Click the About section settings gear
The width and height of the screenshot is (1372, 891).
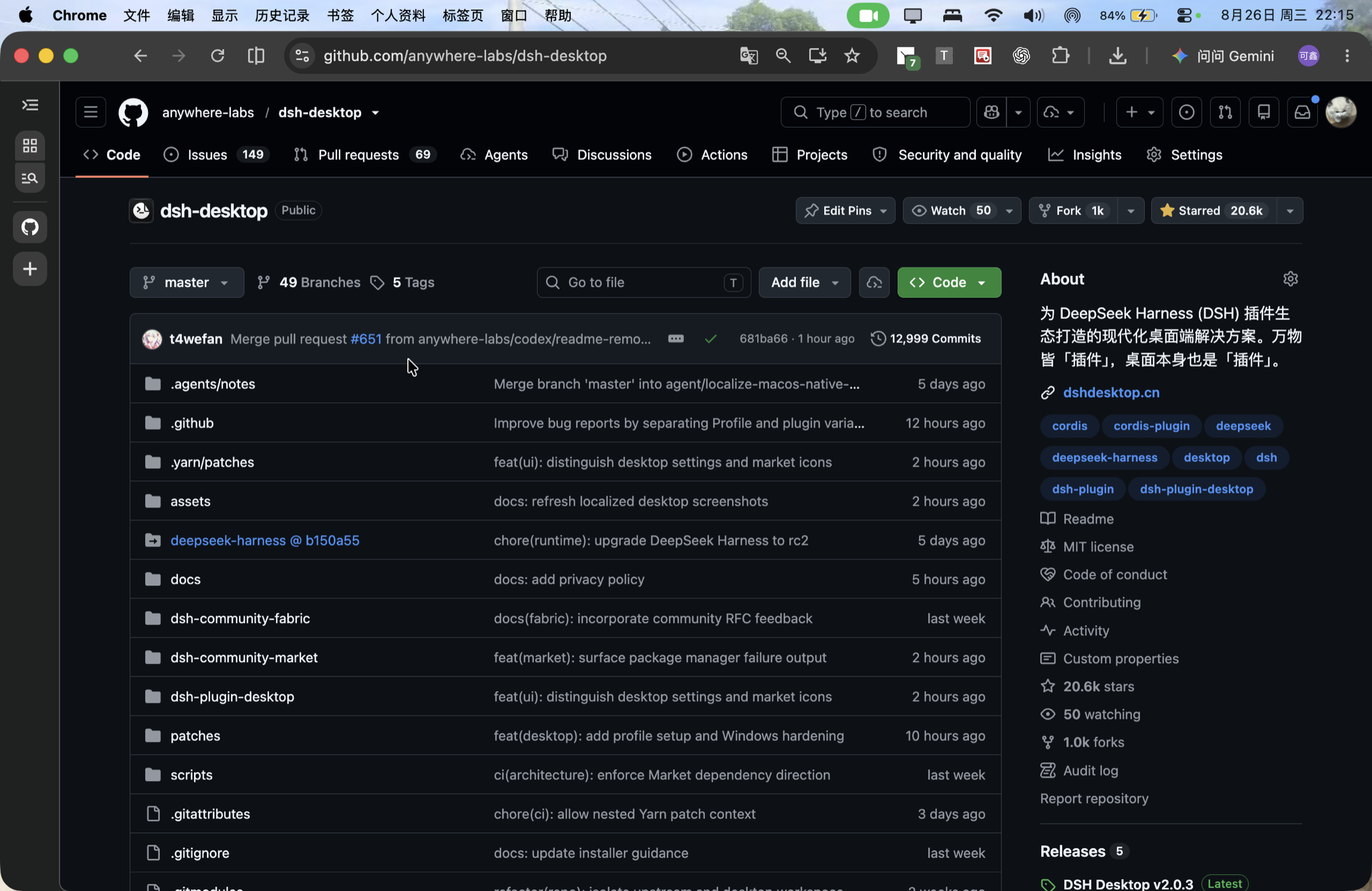[1290, 279]
